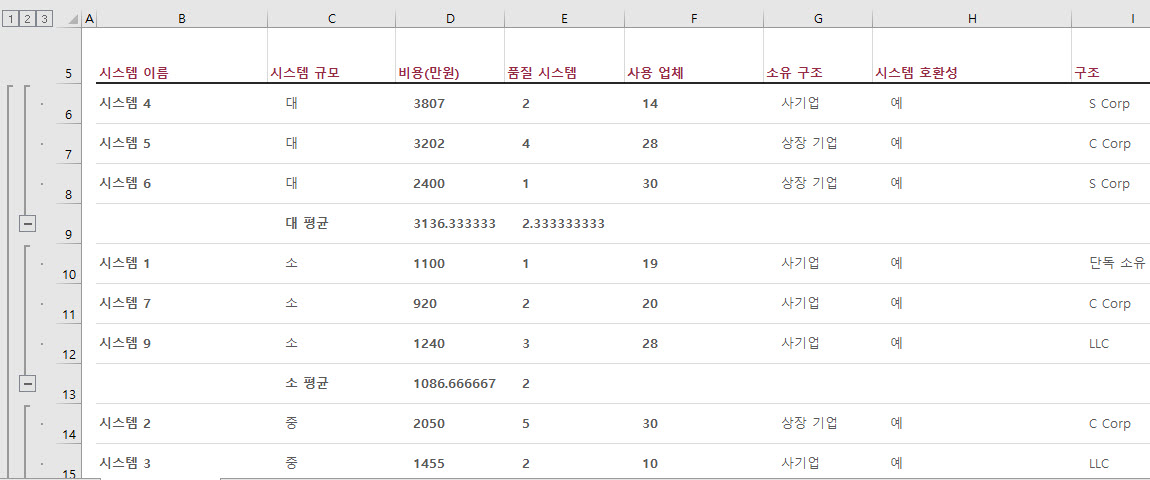Select row 9 header
This screenshot has height=480, width=1150.
pos(70,224)
